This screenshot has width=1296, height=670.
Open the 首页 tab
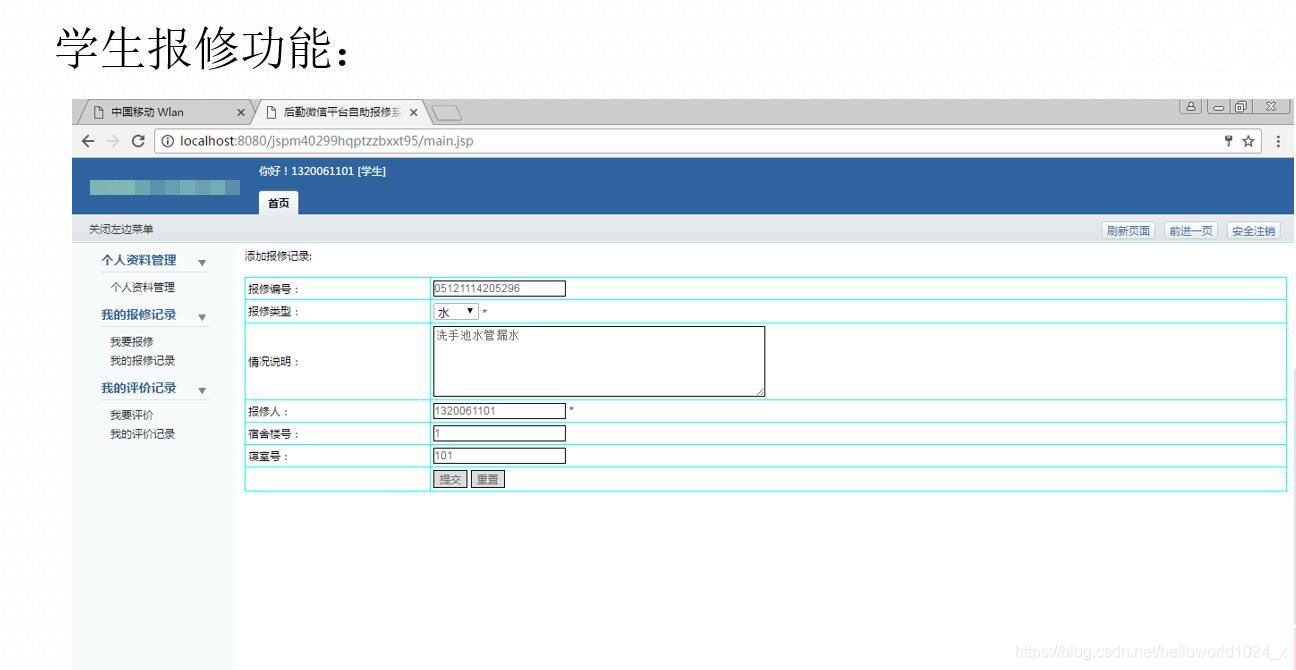point(278,203)
